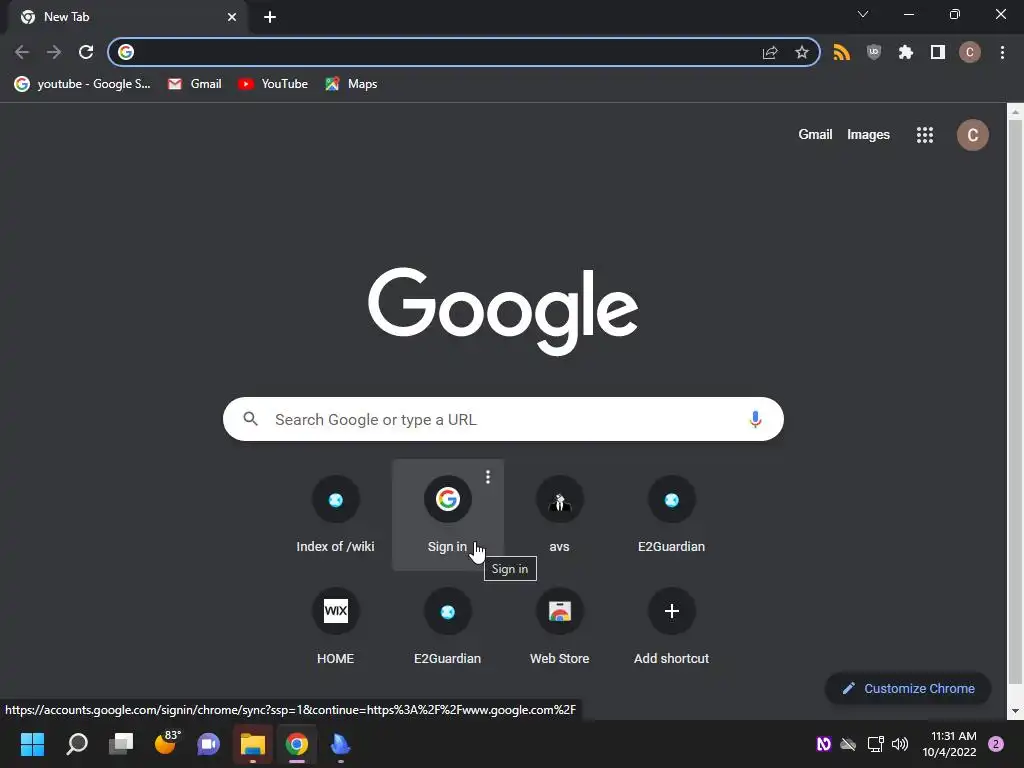Open the WIX HOME shortcut
1024x768 pixels.
click(x=336, y=627)
